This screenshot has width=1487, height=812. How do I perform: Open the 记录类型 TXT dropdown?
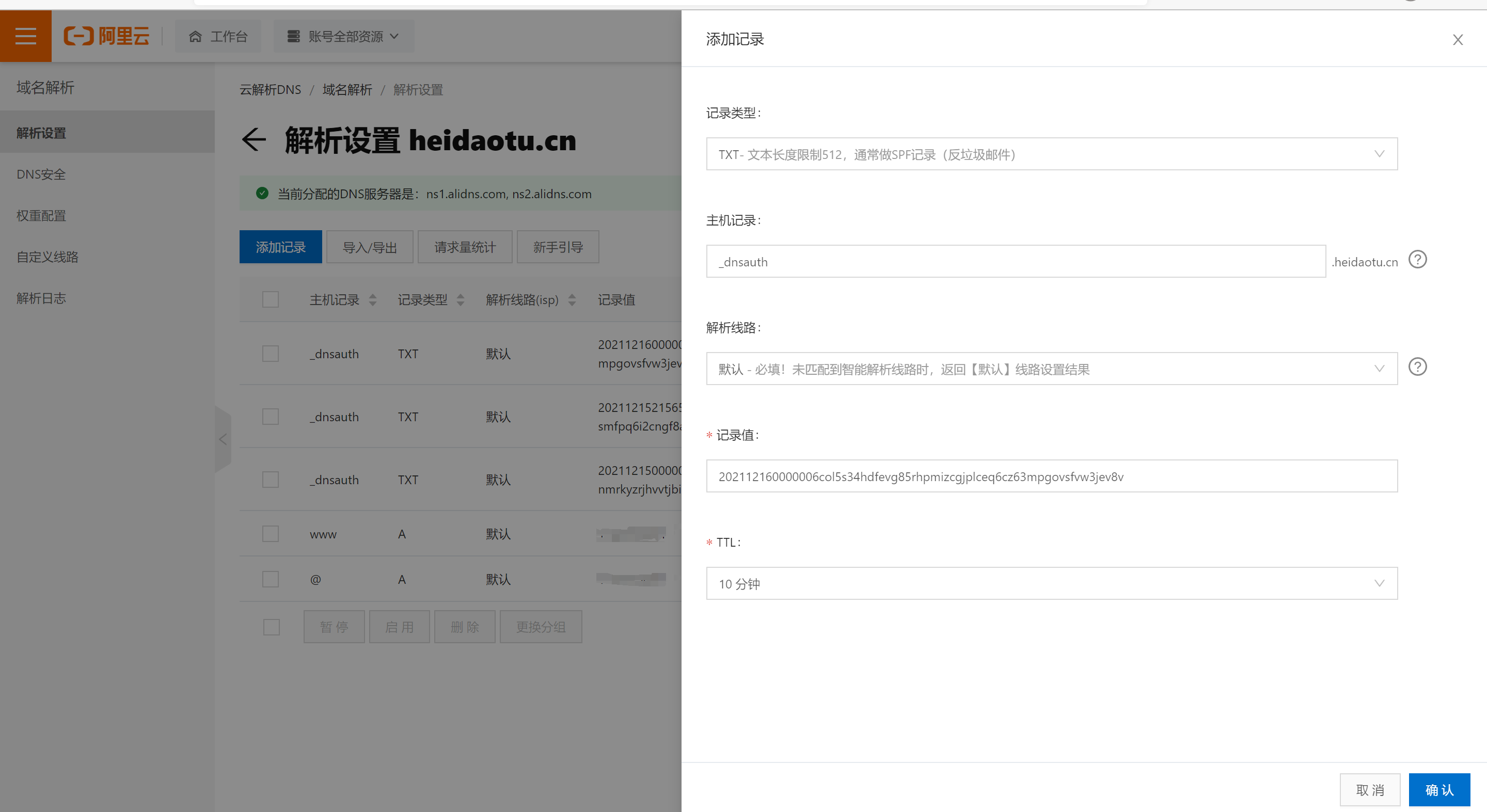(x=1052, y=154)
